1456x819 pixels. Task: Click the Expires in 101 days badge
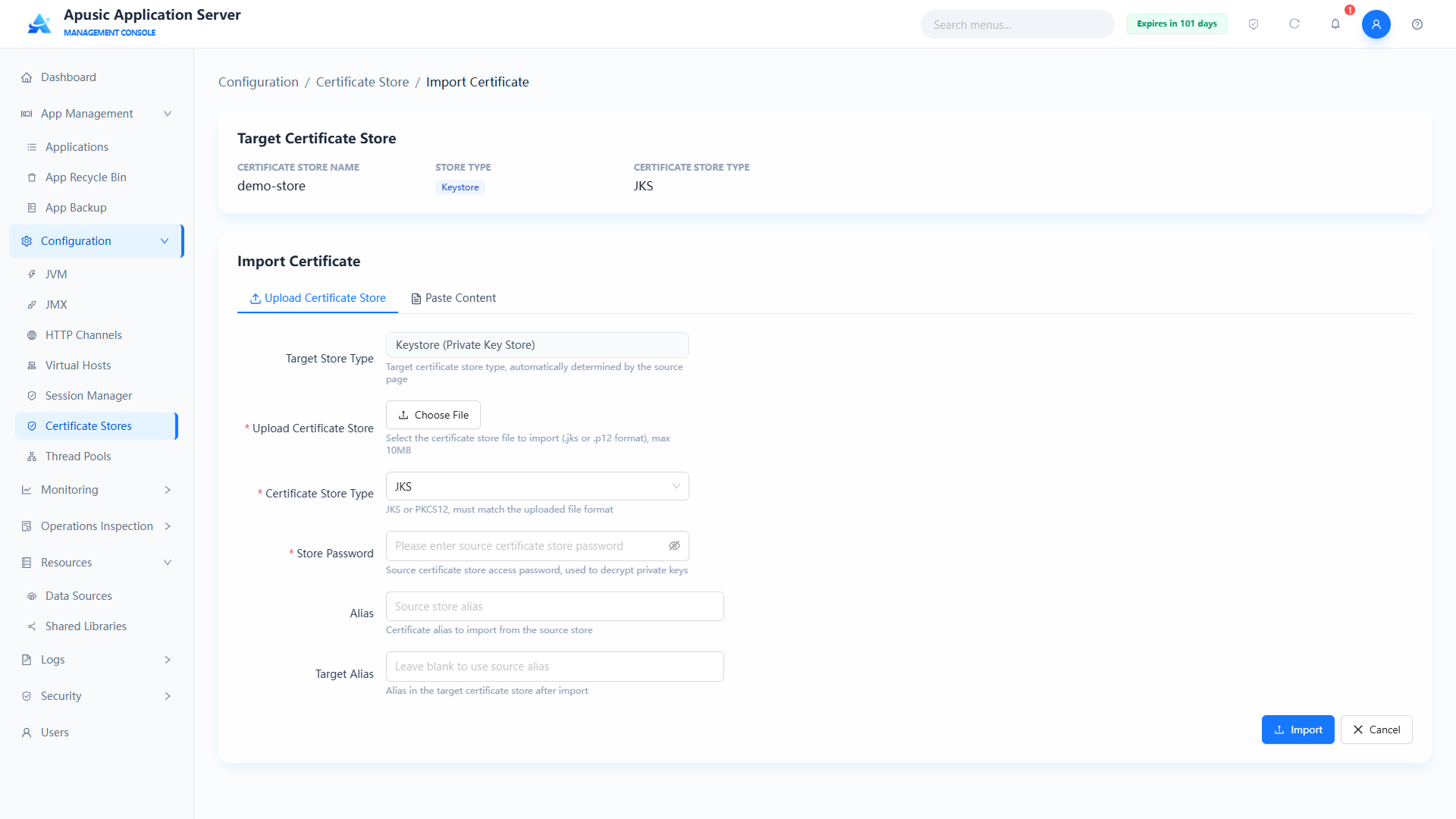click(1176, 24)
